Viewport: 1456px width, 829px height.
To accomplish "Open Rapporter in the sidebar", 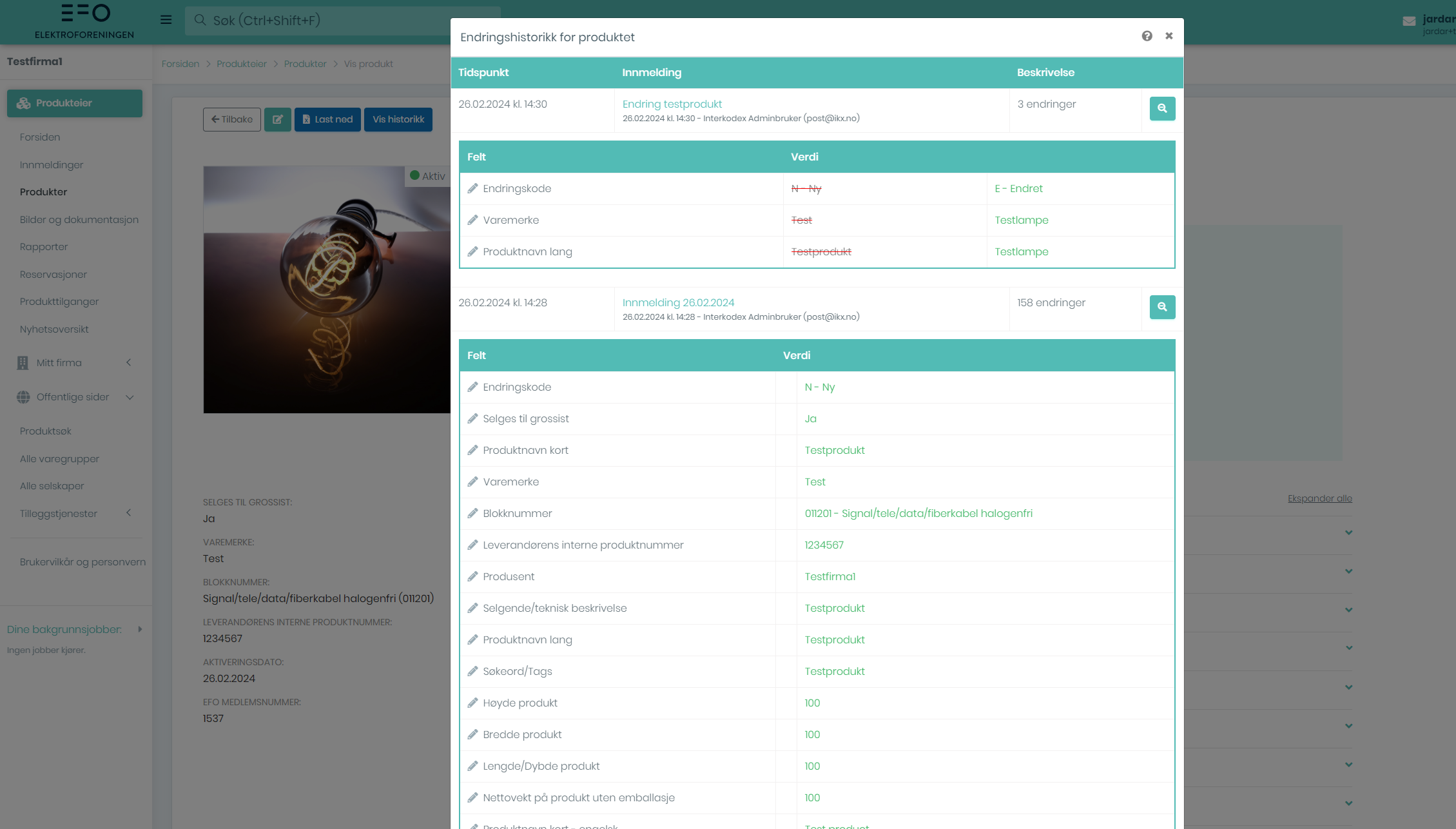I will [44, 247].
